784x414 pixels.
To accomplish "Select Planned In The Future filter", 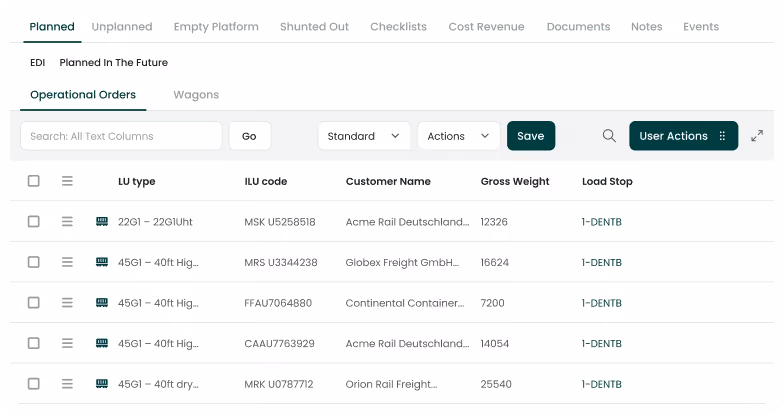I will [114, 62].
